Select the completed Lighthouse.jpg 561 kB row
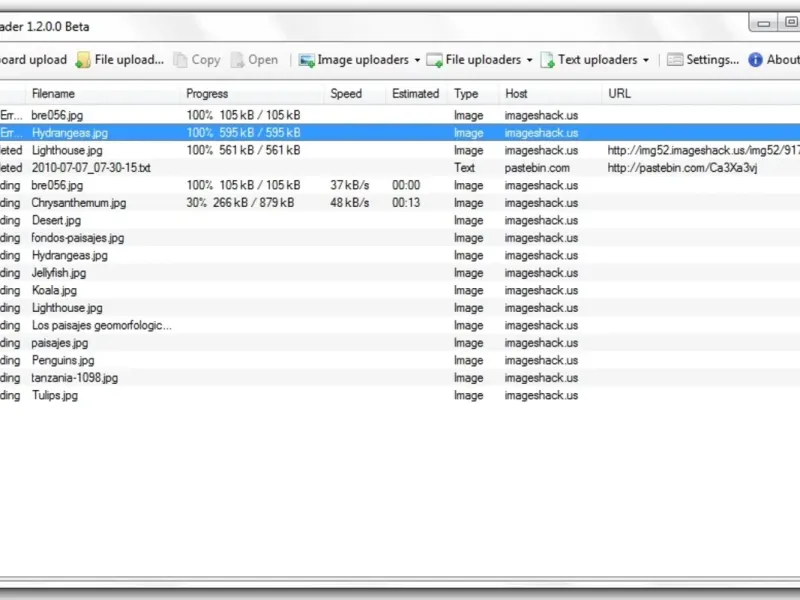The height and width of the screenshot is (600, 800). (x=400, y=150)
